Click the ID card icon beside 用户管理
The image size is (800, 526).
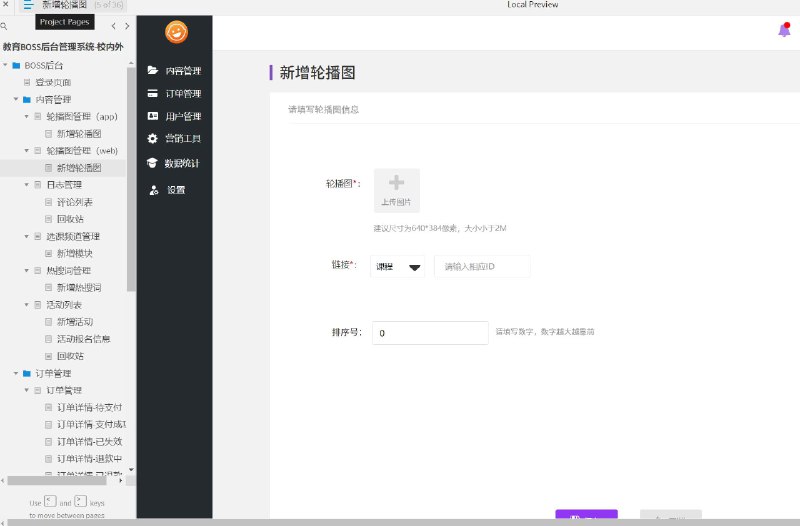153,116
